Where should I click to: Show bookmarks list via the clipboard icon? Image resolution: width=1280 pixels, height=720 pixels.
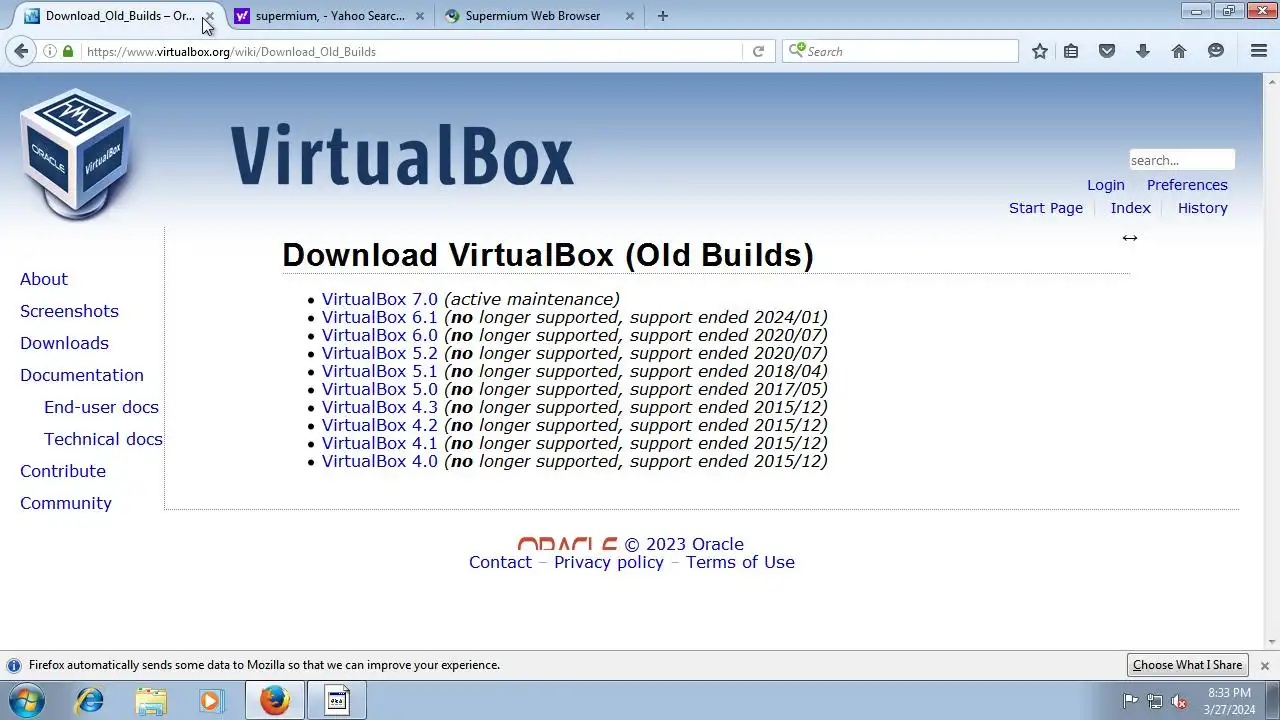click(1071, 51)
